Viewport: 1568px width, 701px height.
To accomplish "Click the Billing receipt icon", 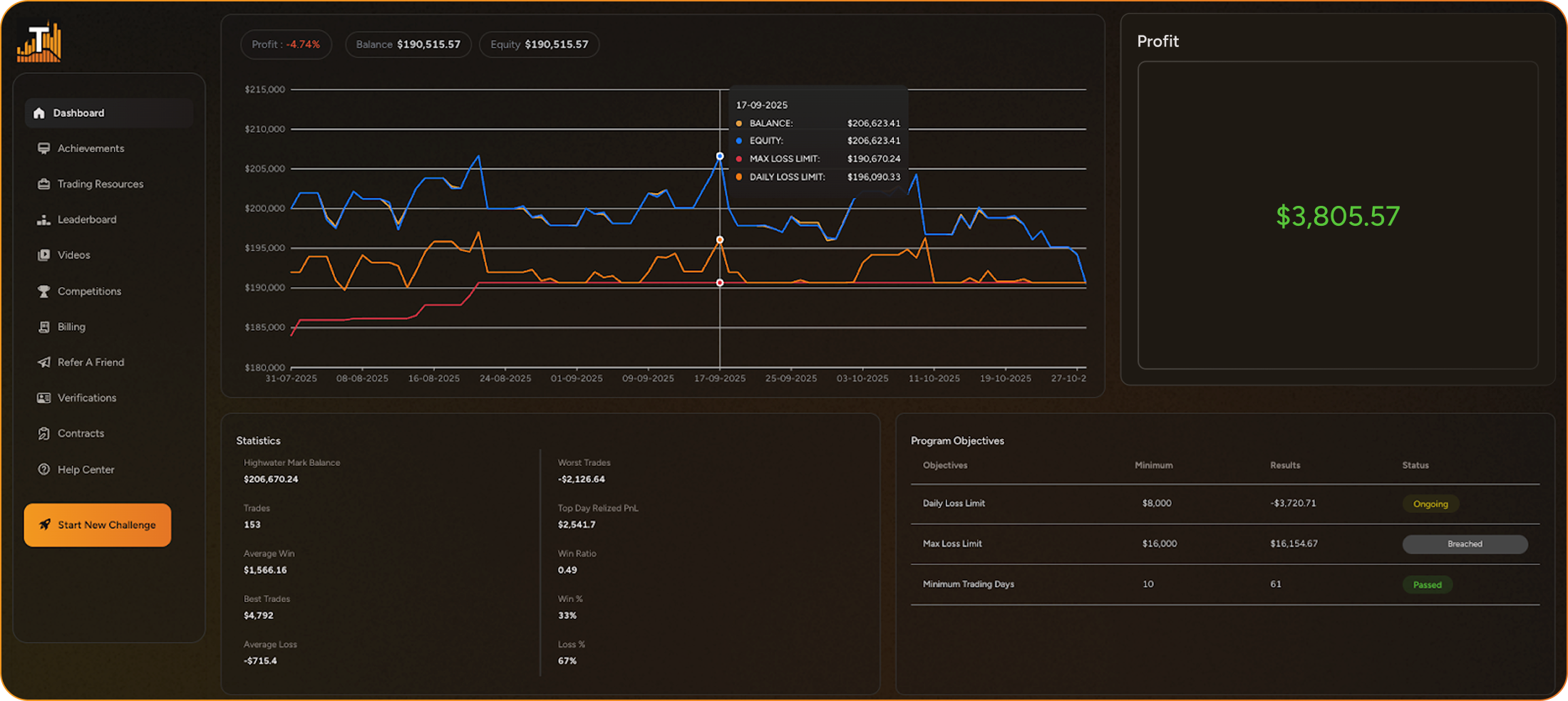I will tap(43, 327).
